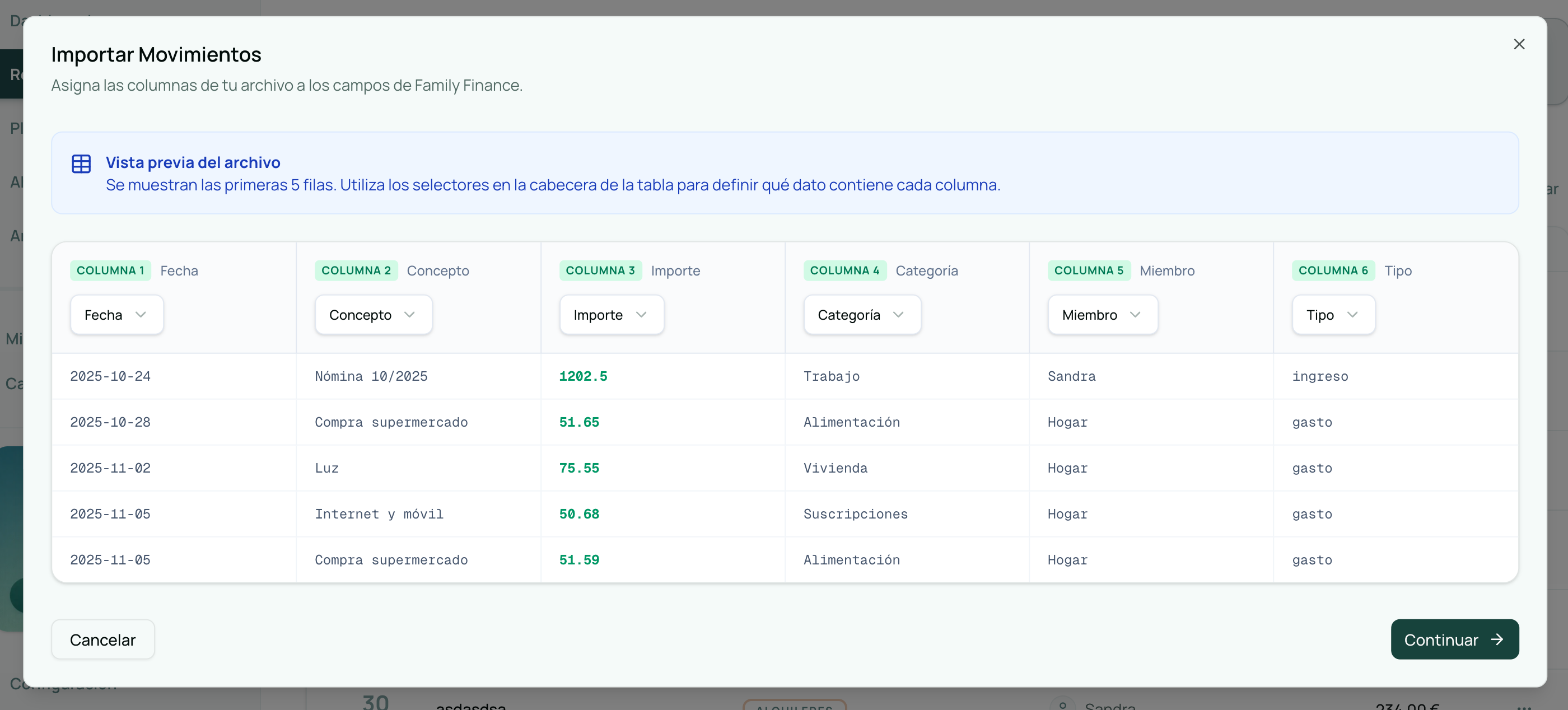Click the 1202.5 amount cell

[x=582, y=376]
